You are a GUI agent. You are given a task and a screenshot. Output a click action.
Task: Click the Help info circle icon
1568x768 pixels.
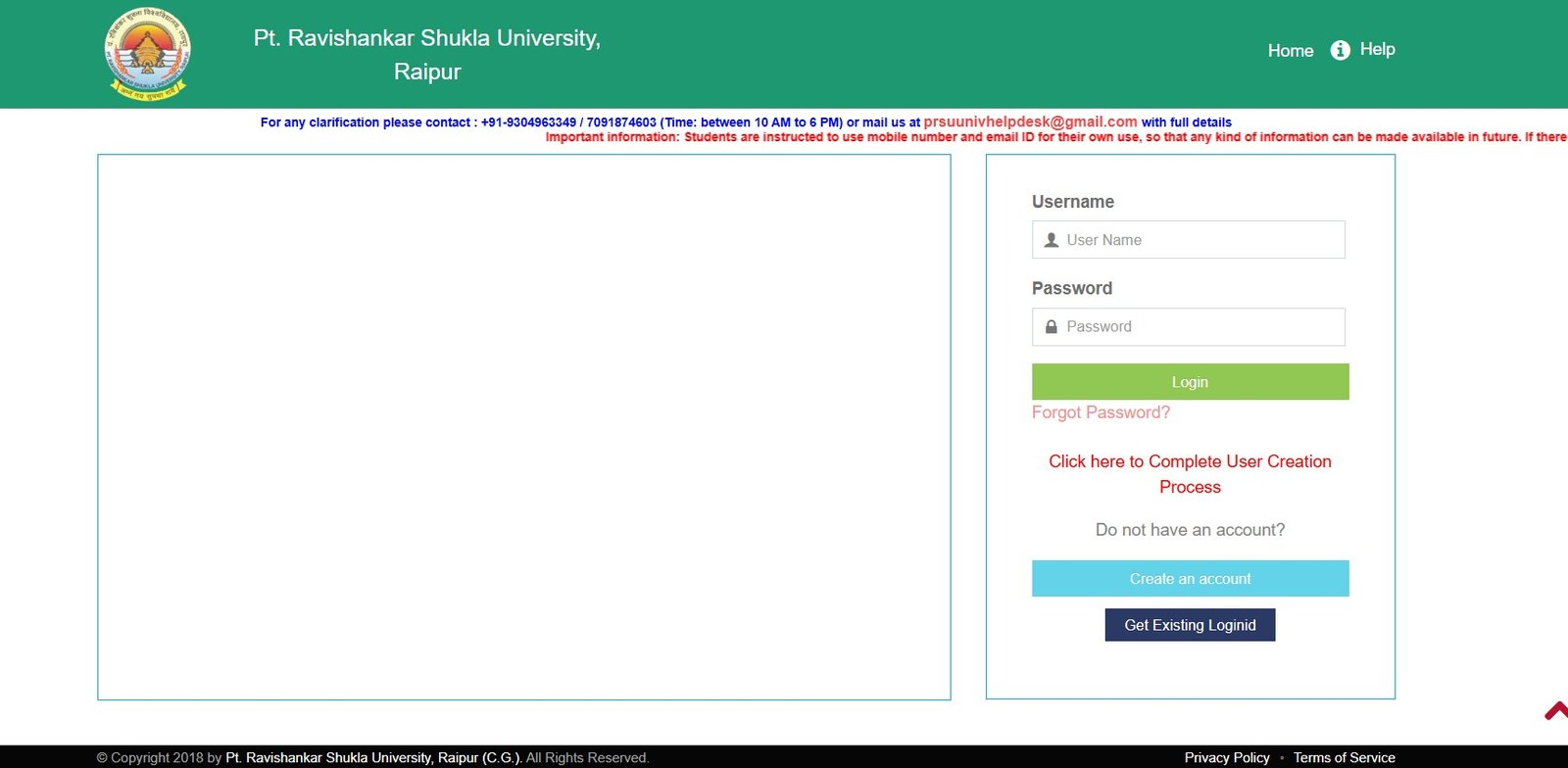click(1341, 50)
